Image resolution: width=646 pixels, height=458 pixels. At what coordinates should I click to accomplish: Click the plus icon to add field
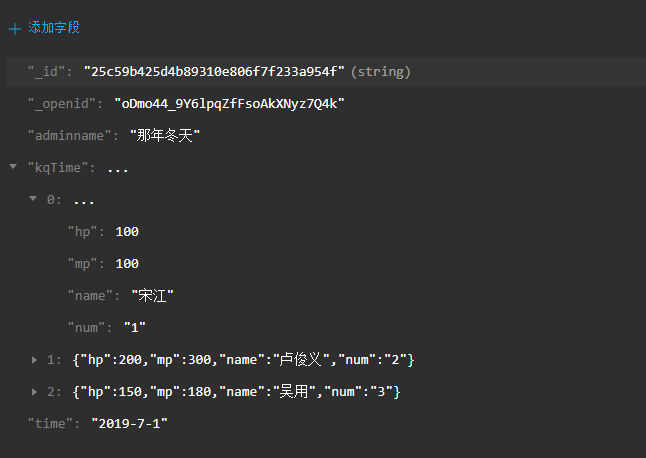coord(15,29)
